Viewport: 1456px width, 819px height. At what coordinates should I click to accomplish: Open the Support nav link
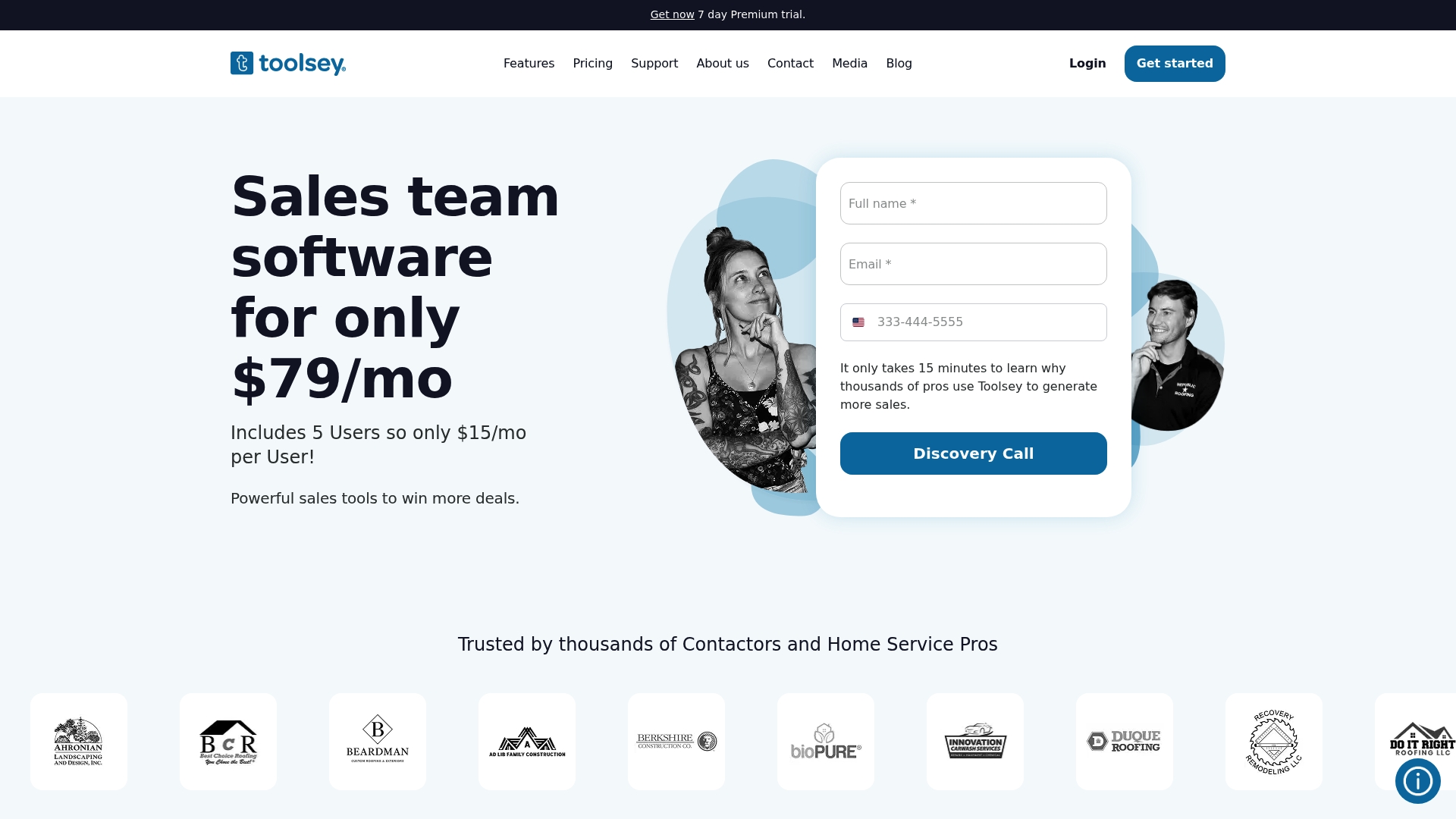point(654,64)
